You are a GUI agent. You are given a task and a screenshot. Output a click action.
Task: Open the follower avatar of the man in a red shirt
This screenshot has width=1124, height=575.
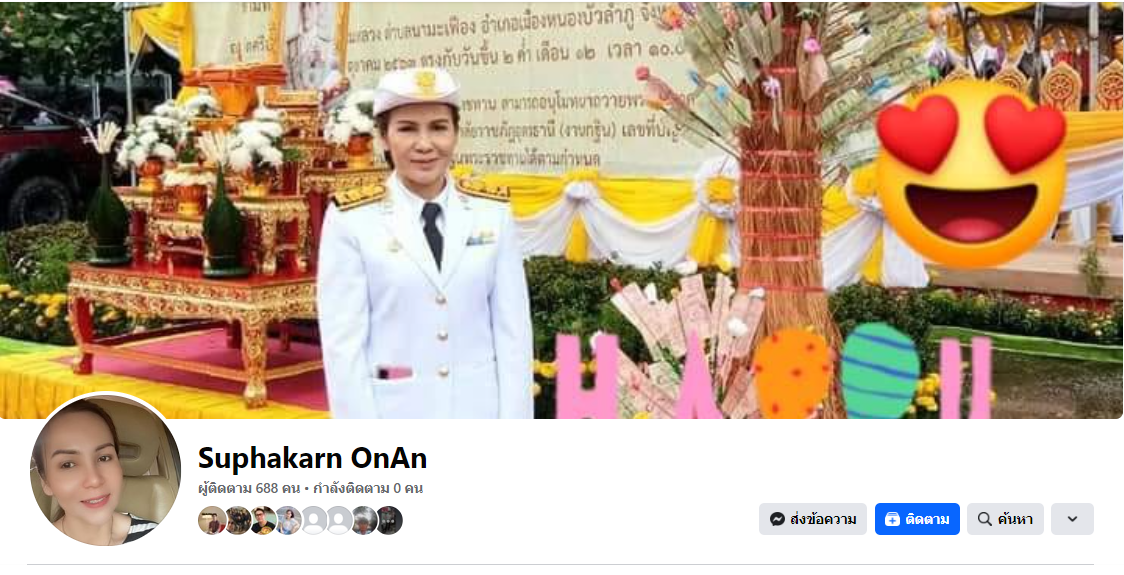212,521
